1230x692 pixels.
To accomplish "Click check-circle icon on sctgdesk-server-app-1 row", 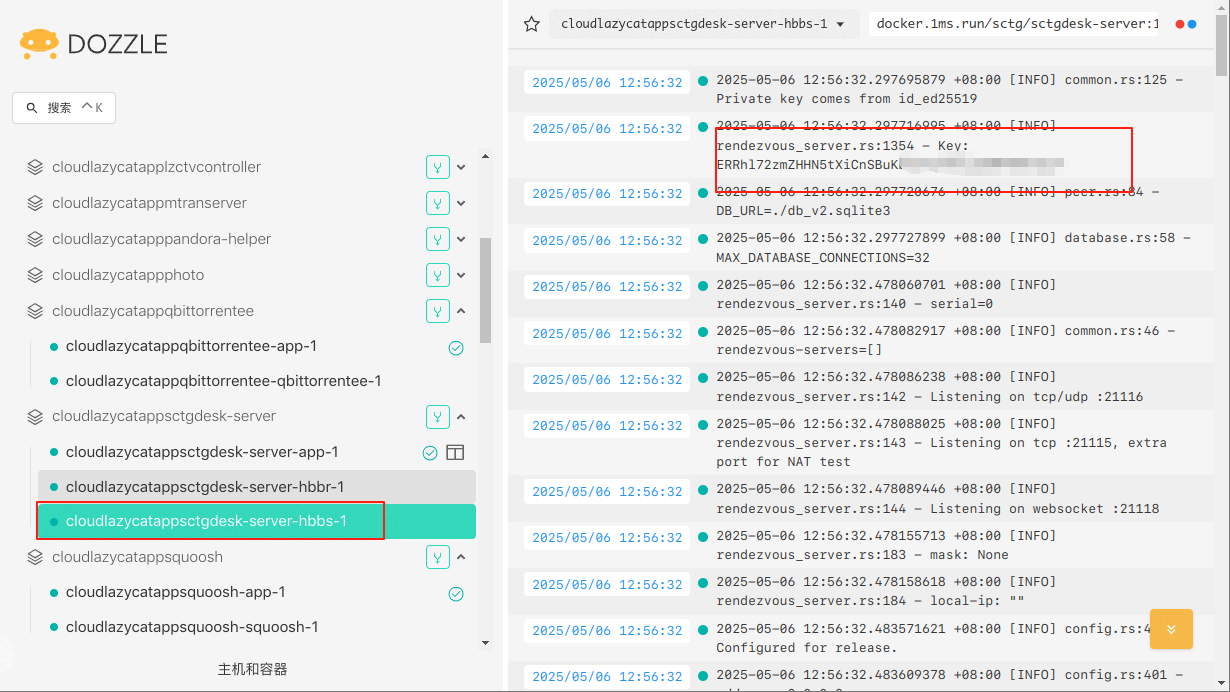I will point(430,453).
